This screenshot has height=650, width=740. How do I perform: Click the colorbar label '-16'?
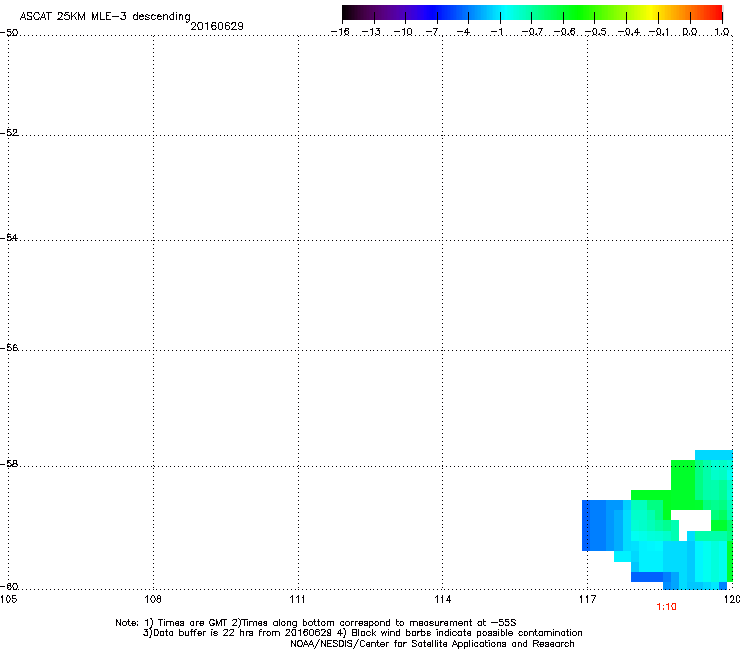click(x=340, y=32)
